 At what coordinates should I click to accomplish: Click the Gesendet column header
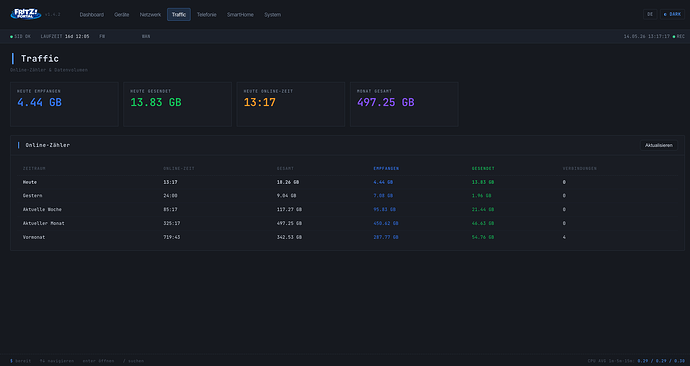[483, 168]
